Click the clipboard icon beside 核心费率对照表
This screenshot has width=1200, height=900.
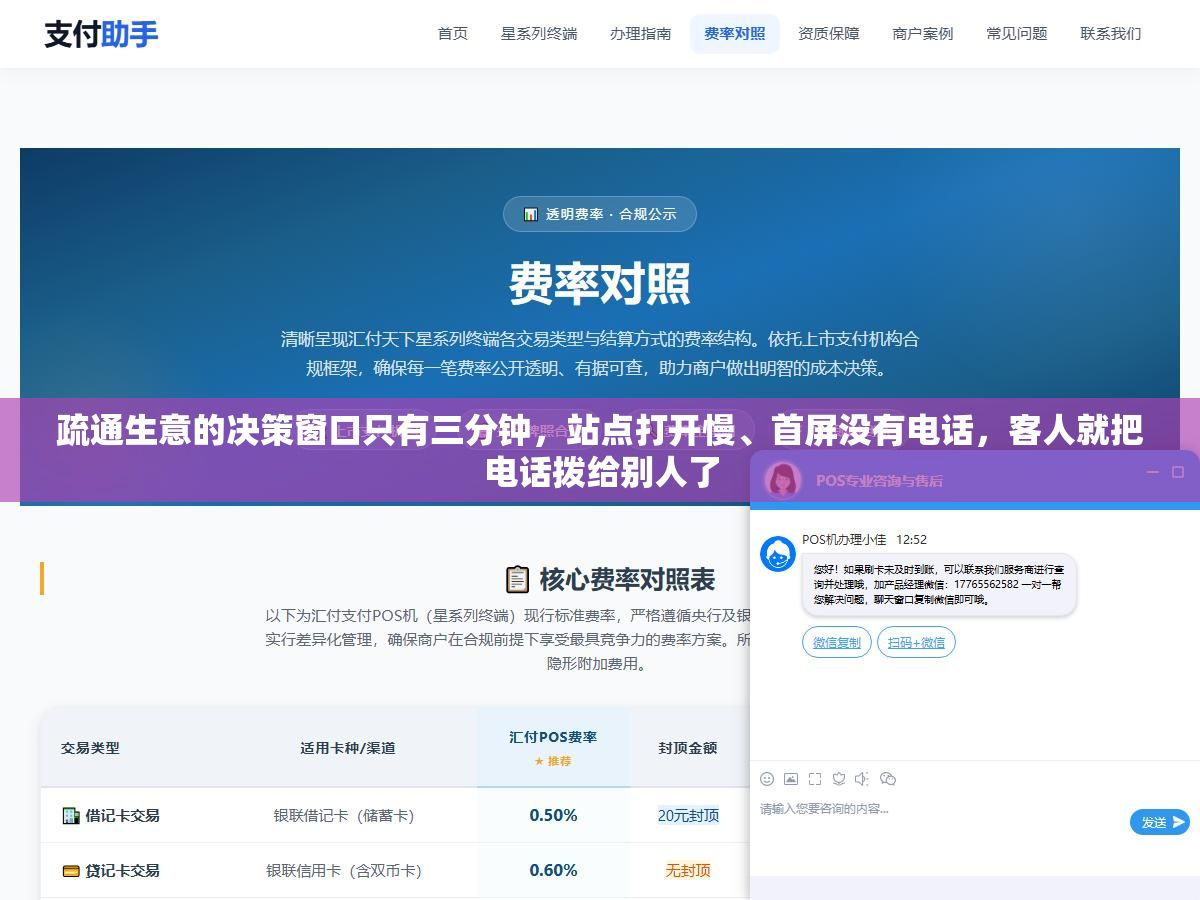pos(517,579)
